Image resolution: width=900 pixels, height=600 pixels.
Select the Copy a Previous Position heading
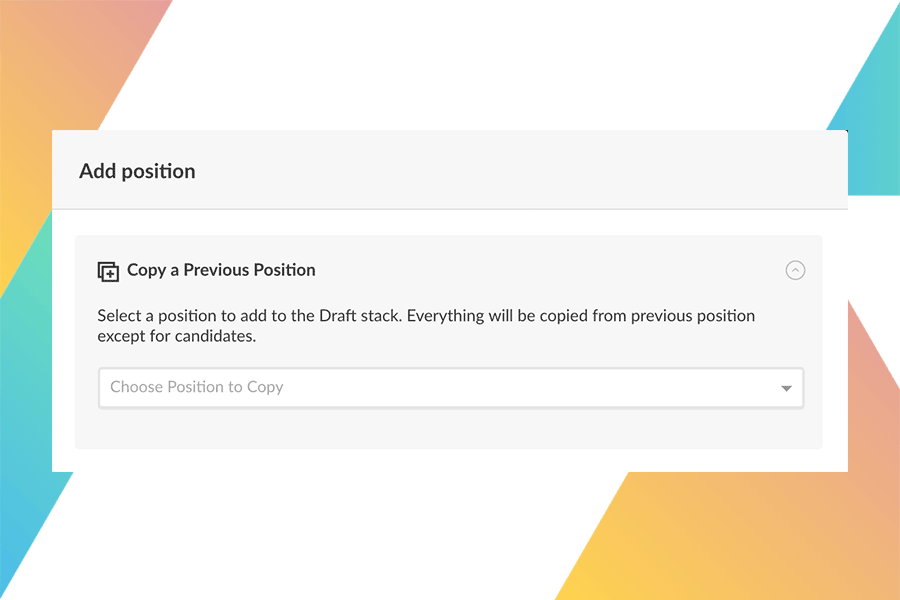(221, 270)
